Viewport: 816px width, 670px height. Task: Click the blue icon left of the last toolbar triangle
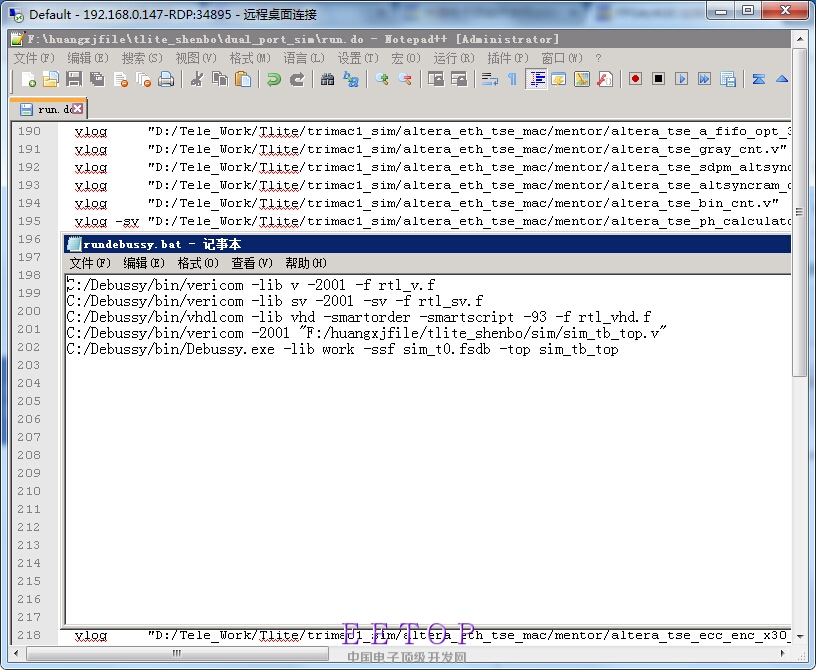758,79
